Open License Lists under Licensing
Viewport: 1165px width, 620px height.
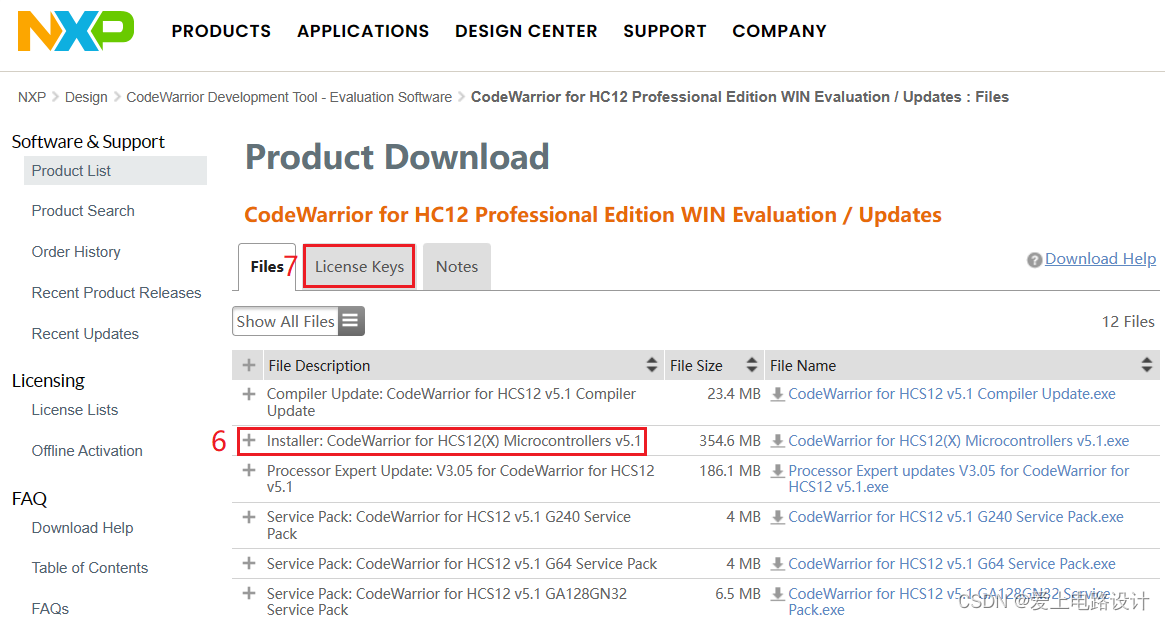pyautogui.click(x=75, y=410)
